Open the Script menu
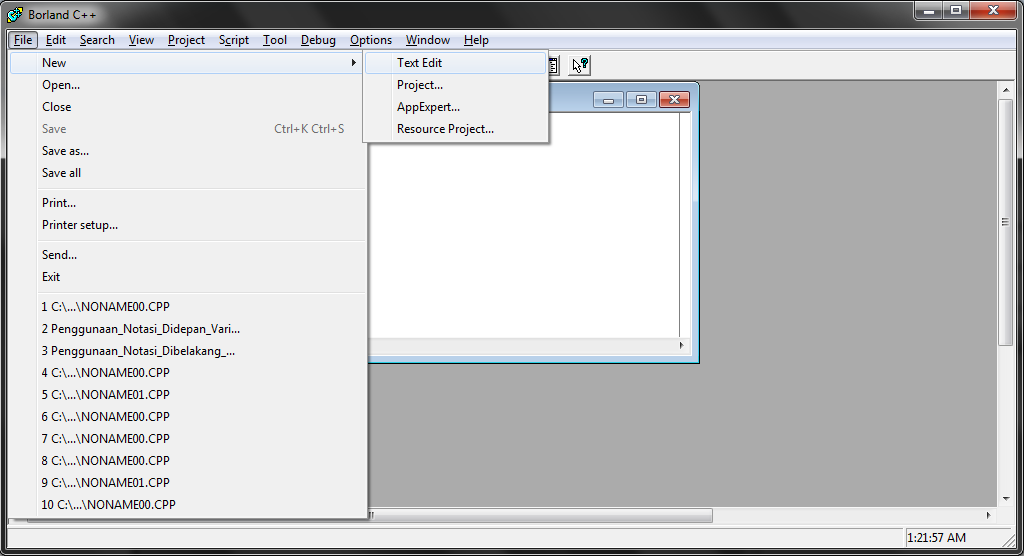The width and height of the screenshot is (1024, 556). (x=234, y=40)
